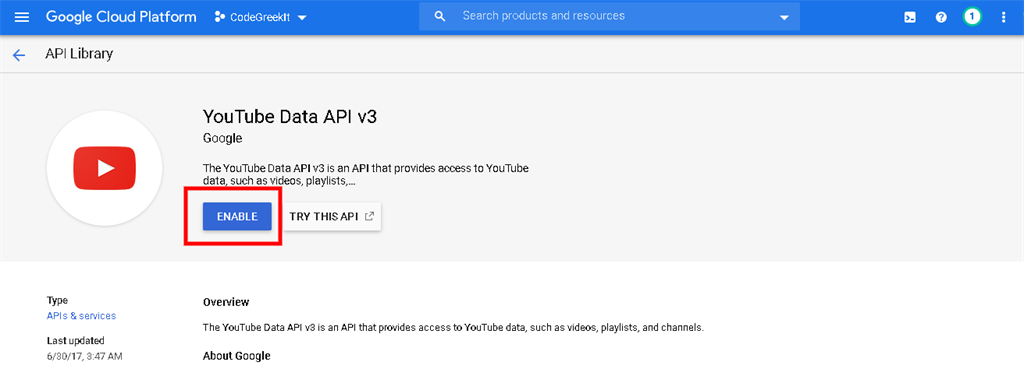Open the APIs & services link
1024x369 pixels.
[x=82, y=315]
